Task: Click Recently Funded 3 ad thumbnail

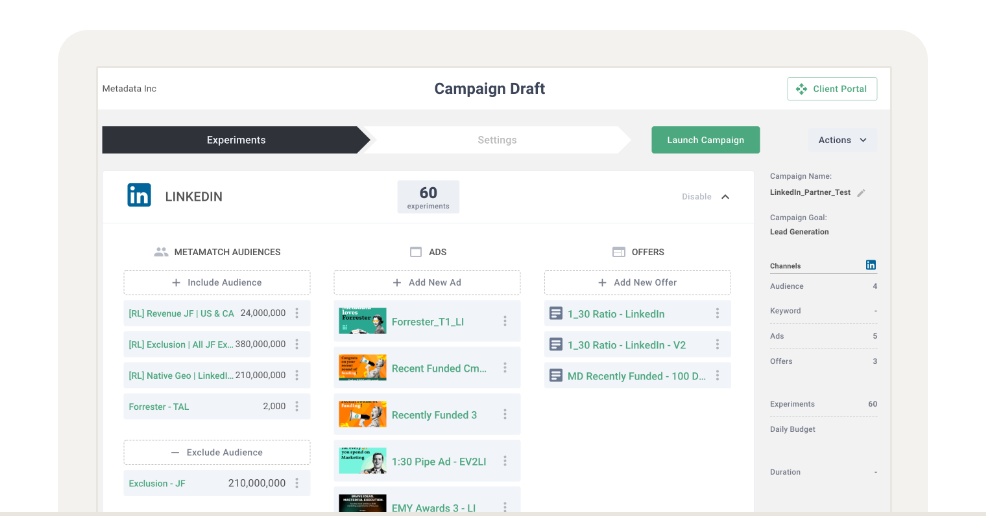Action: coord(363,414)
